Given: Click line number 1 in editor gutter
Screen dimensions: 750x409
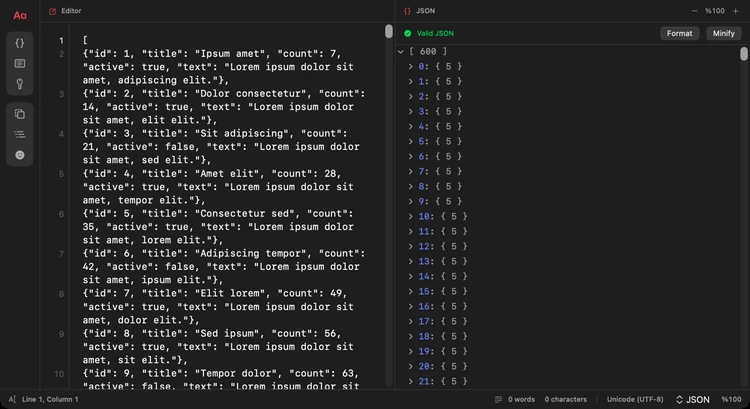Looking at the screenshot, I should click(x=61, y=41).
